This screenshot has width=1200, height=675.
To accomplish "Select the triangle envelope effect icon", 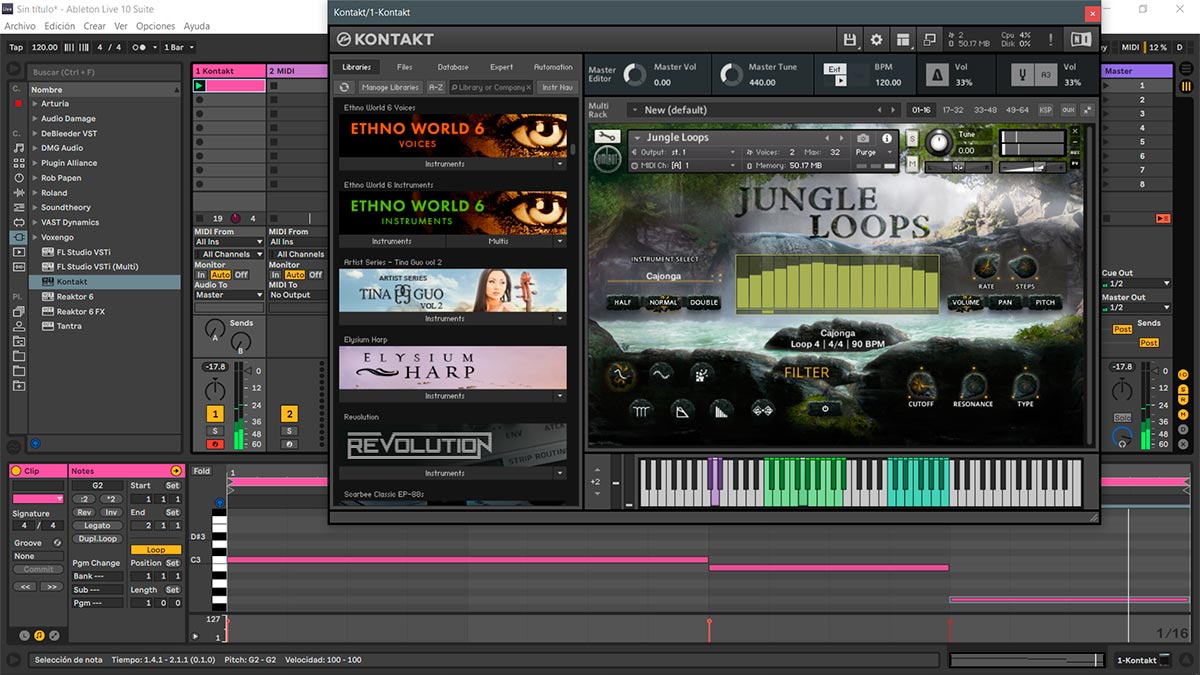I will pos(683,409).
